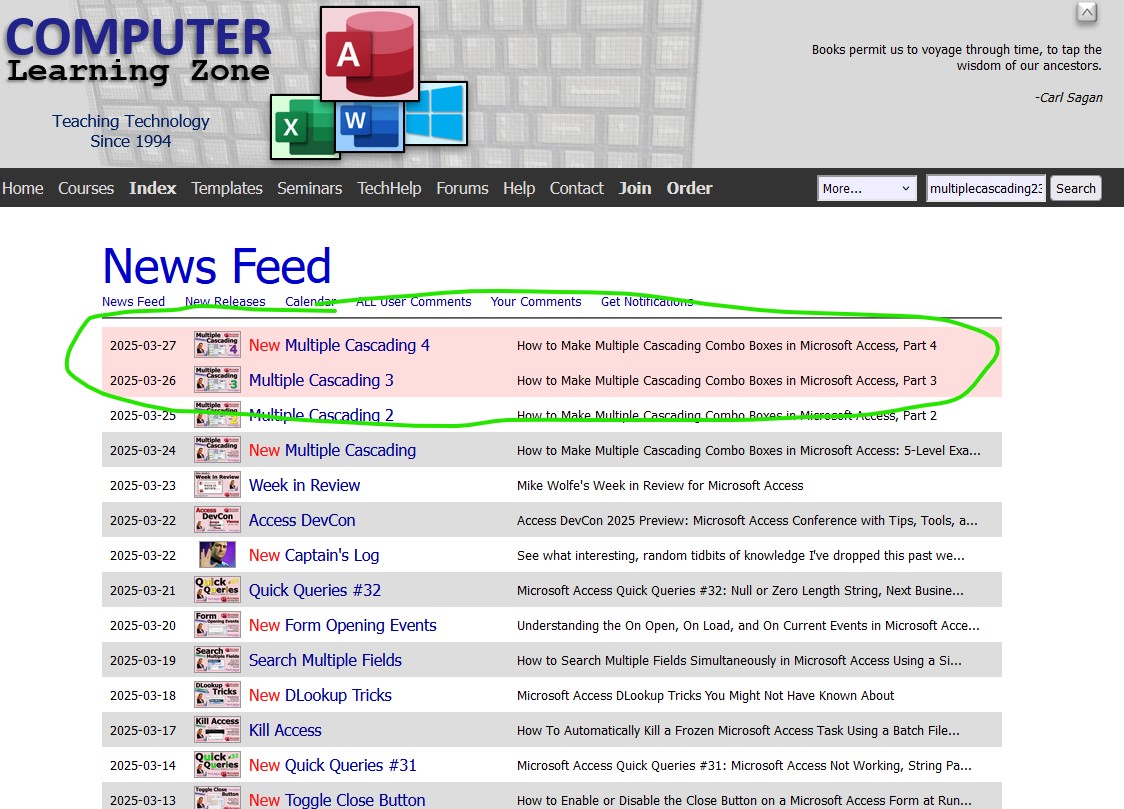Click the Microsoft Access logo icon
This screenshot has height=809, width=1124.
click(369, 53)
